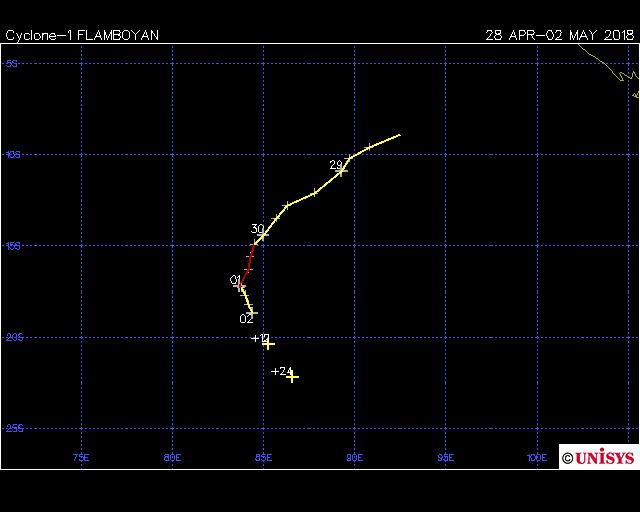The image size is (640, 512).
Task: Click the +24 forecast position cross marker
Action: click(292, 376)
